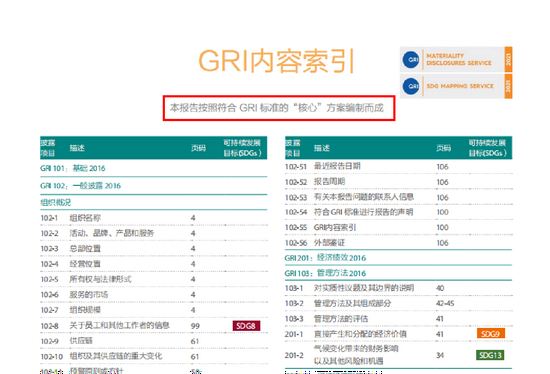
Task: Select '组织规模' in row 102-7
Action: tap(85, 310)
